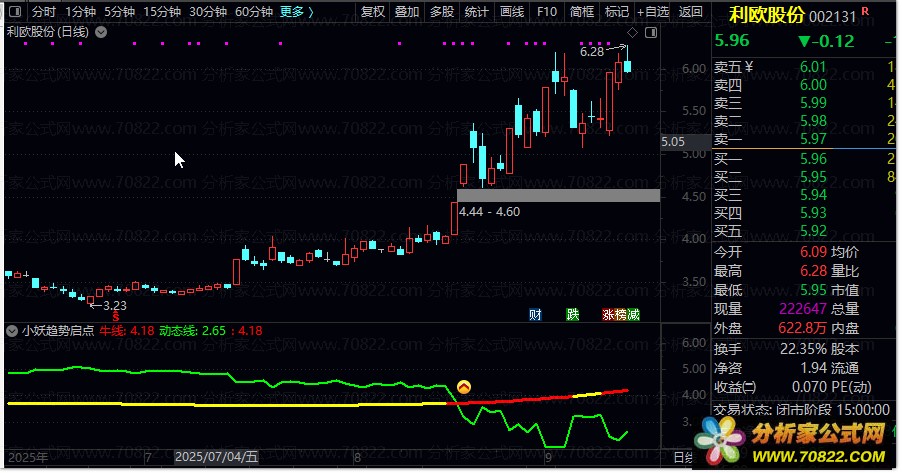Click the 牛线: 4.18 indicator value
This screenshot has width=902, height=473.
127,331
